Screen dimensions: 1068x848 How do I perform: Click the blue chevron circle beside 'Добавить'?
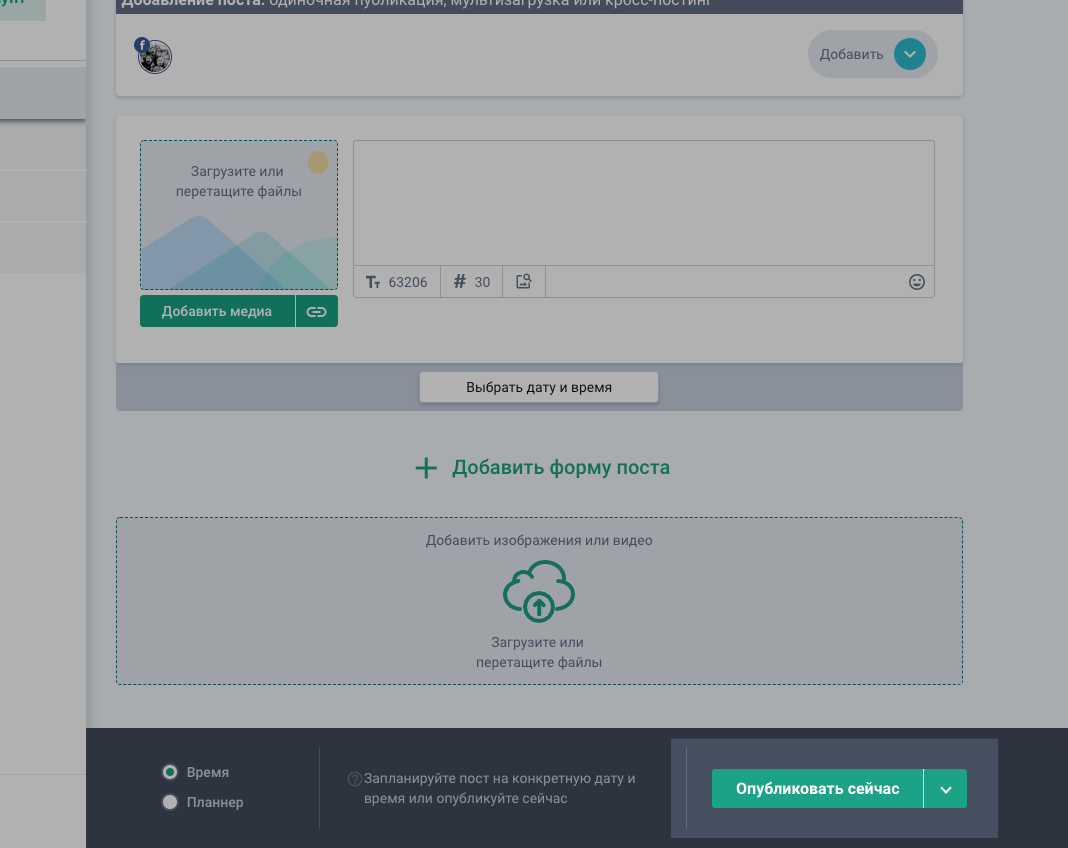[x=909, y=55]
